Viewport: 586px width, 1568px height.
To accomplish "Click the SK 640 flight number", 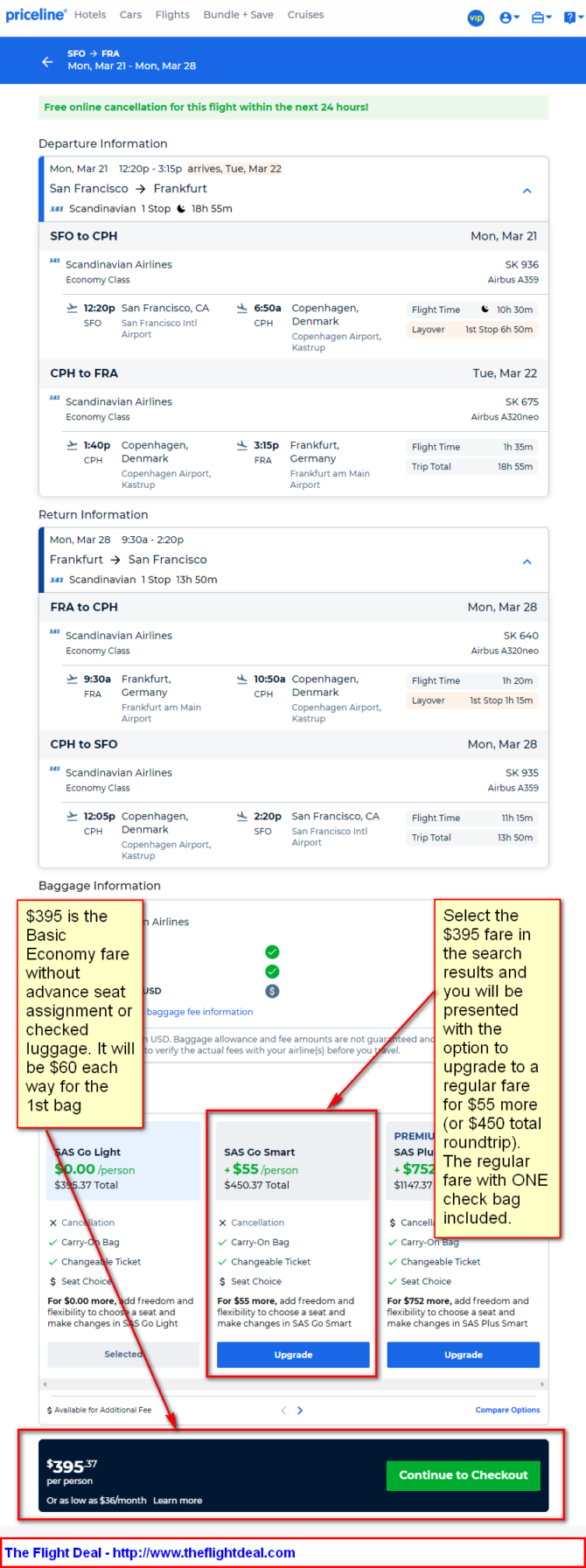I will pos(521,635).
